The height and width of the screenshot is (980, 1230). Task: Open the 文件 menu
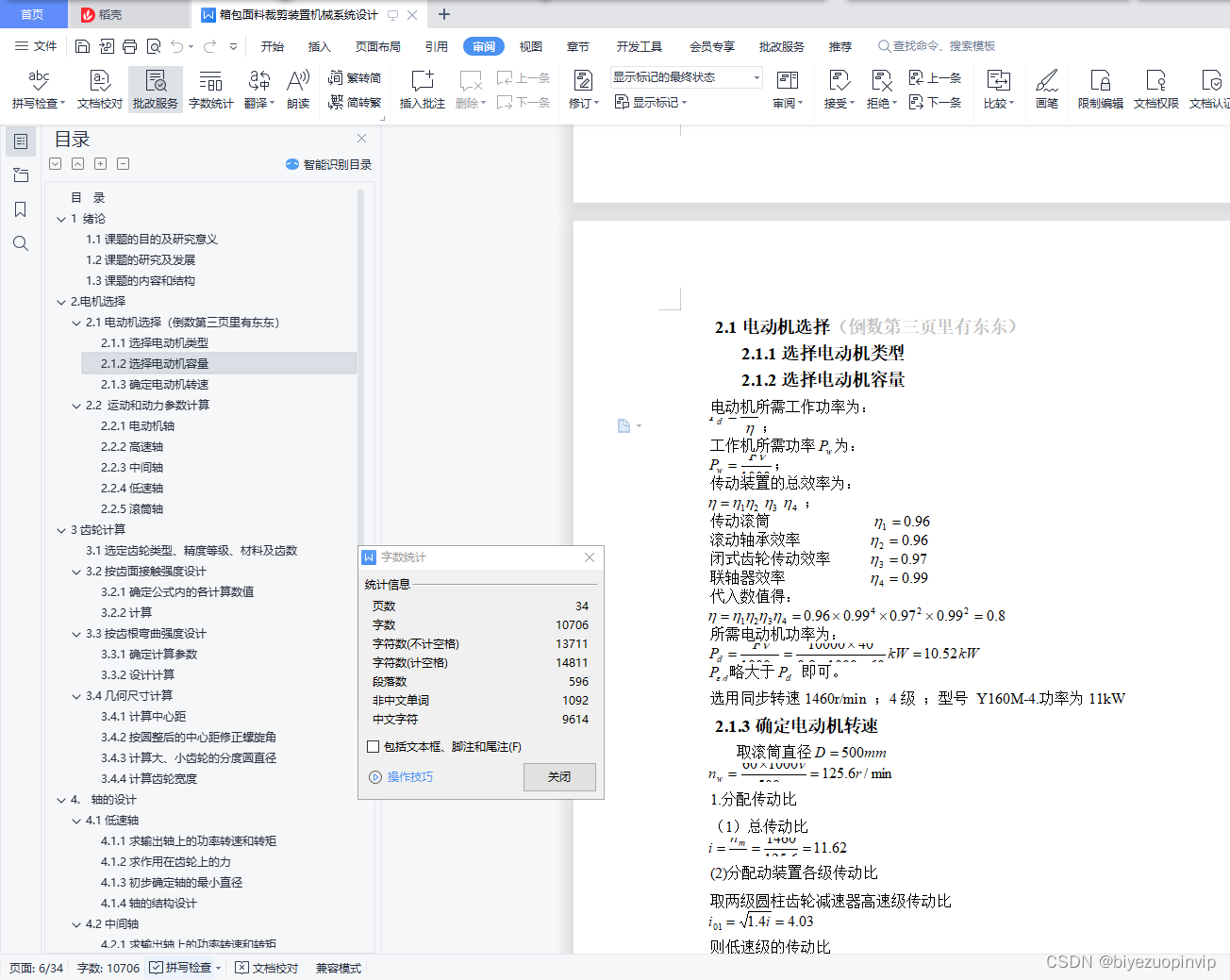pyautogui.click(x=36, y=46)
